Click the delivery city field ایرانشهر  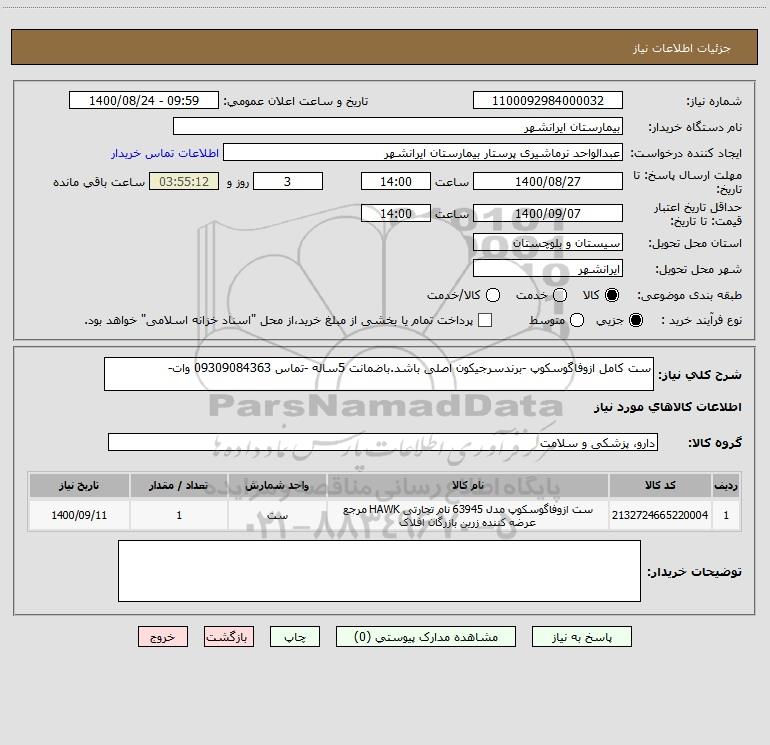coord(548,268)
